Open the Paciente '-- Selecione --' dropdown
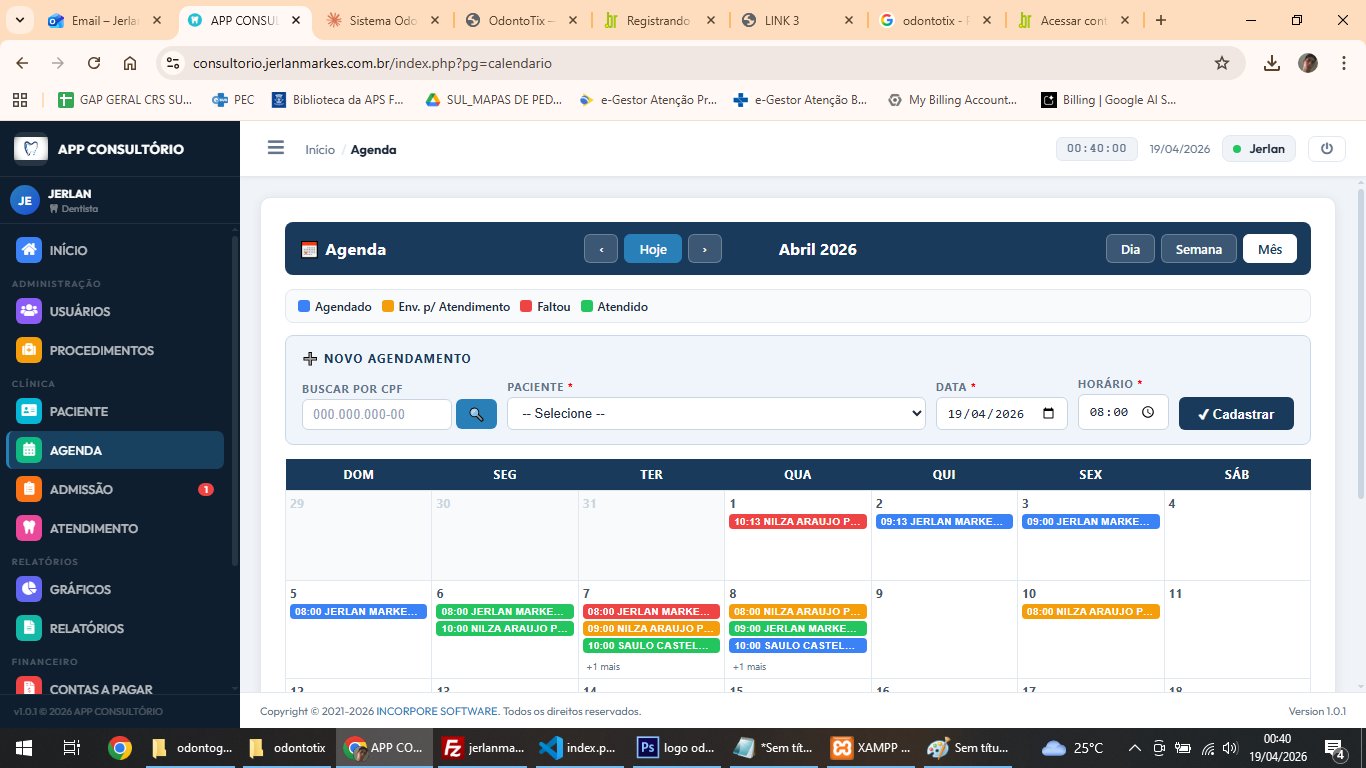Screen dimensions: 1366x768 click(x=714, y=413)
